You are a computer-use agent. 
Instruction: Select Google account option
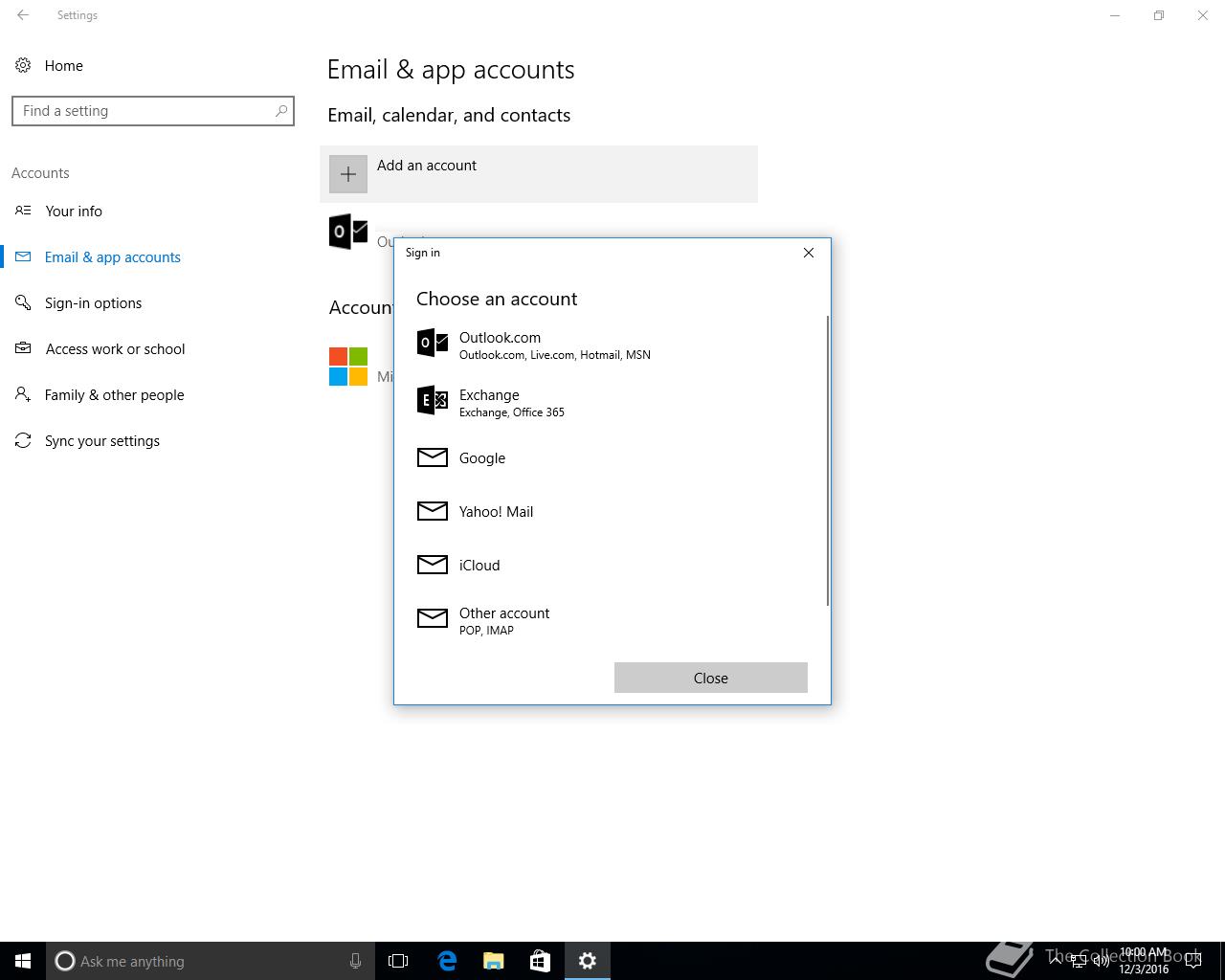click(x=612, y=457)
